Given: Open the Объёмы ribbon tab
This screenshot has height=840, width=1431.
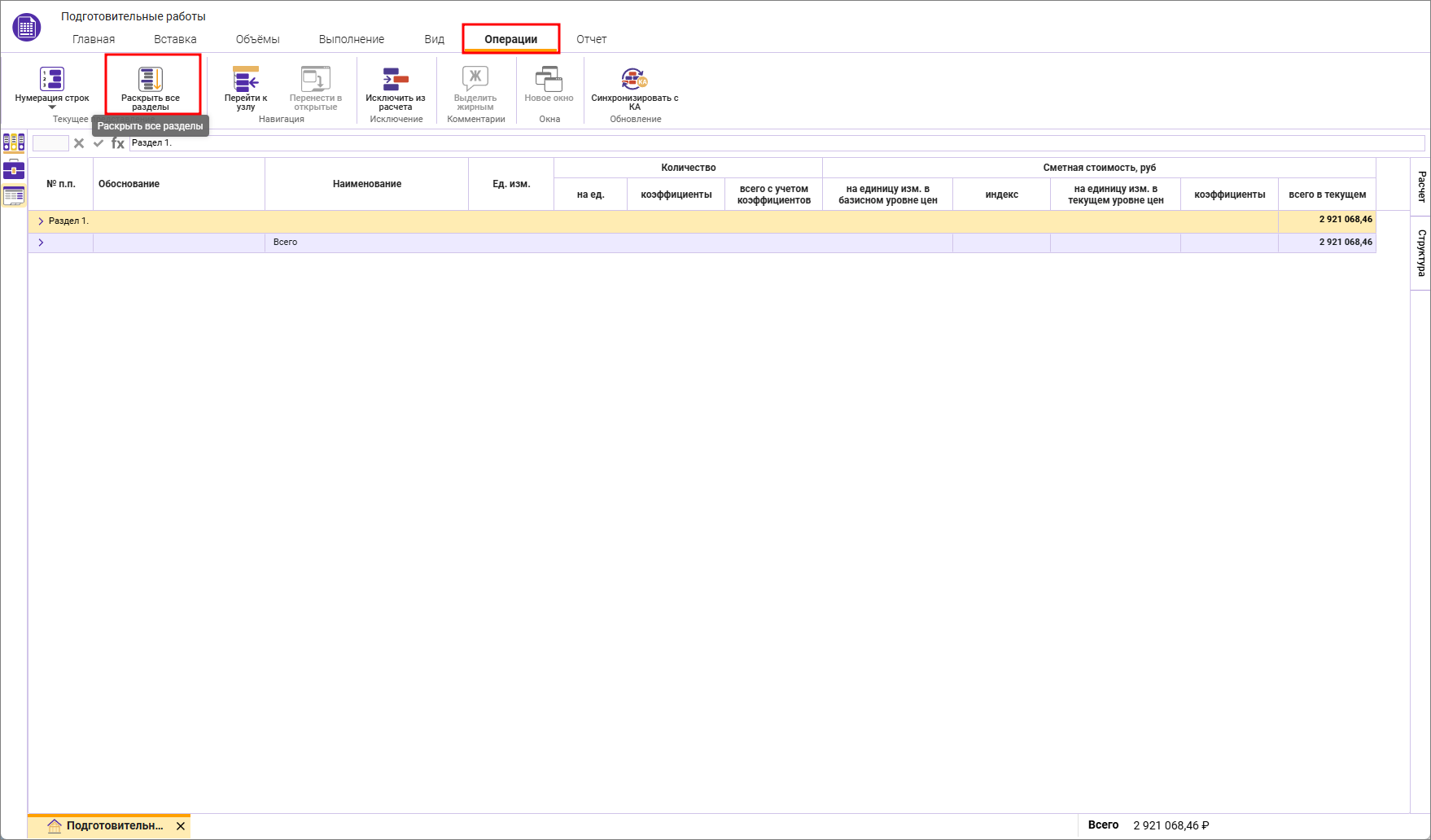Looking at the screenshot, I should coord(257,39).
